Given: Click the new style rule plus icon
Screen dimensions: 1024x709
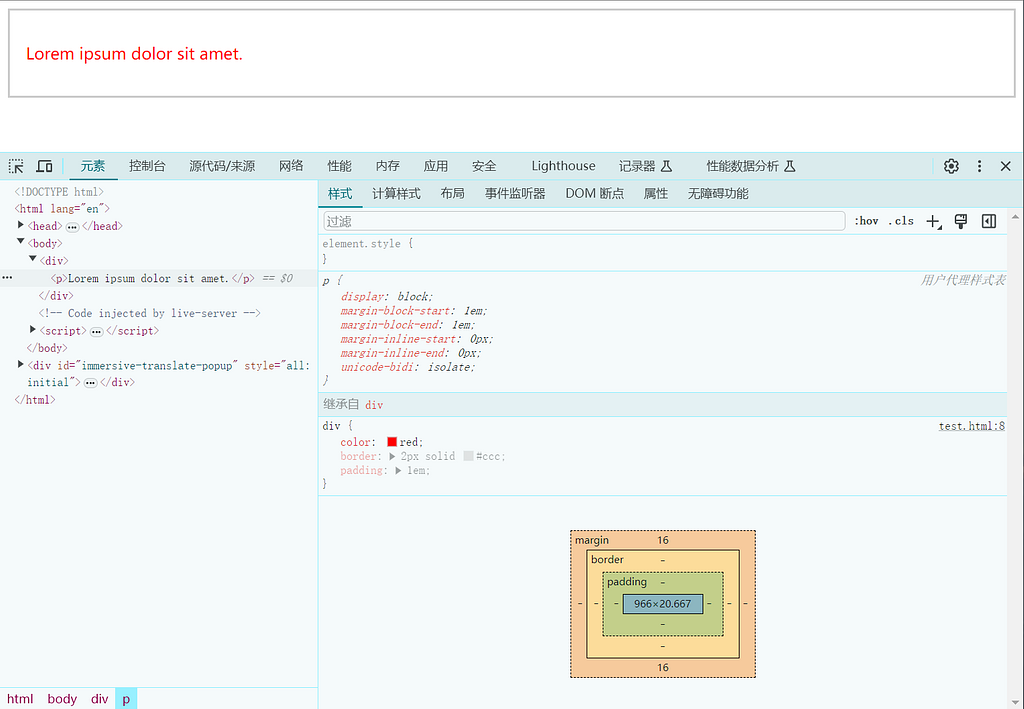Looking at the screenshot, I should 933,221.
